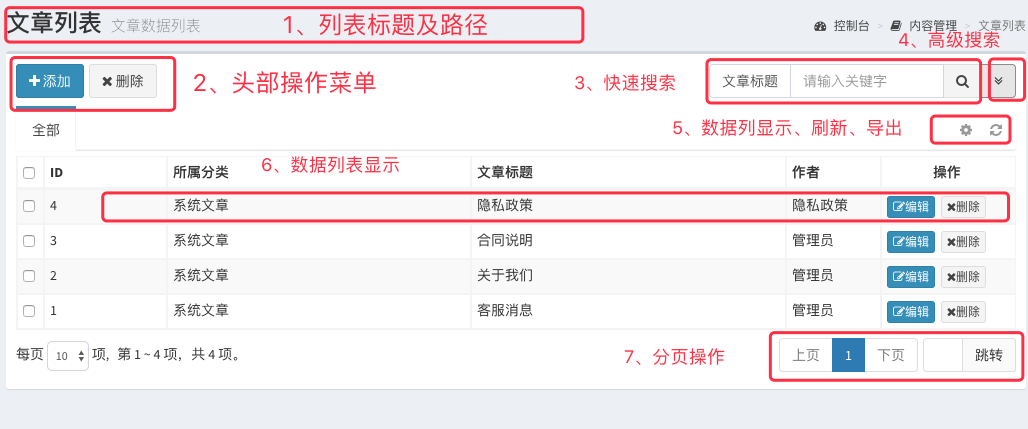Open 内容管理 in the breadcrumb

(x=933, y=26)
